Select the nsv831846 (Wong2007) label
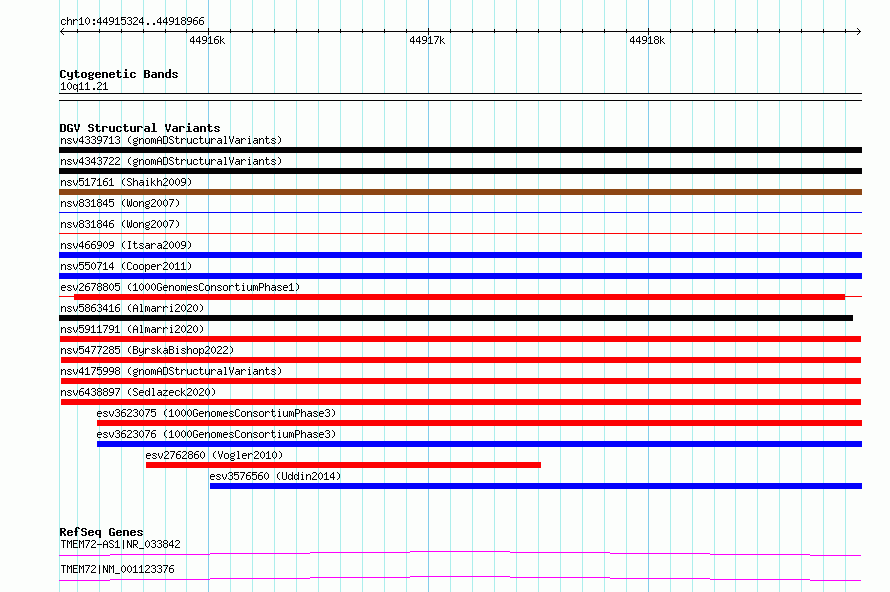The height and width of the screenshot is (592, 890). pos(120,224)
